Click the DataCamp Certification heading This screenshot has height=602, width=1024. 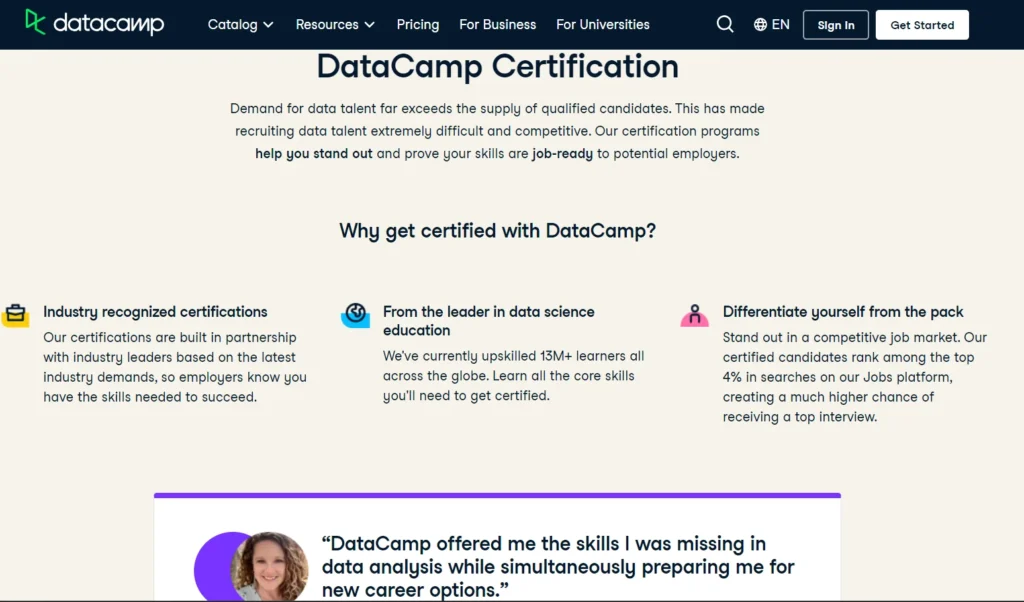(x=498, y=67)
